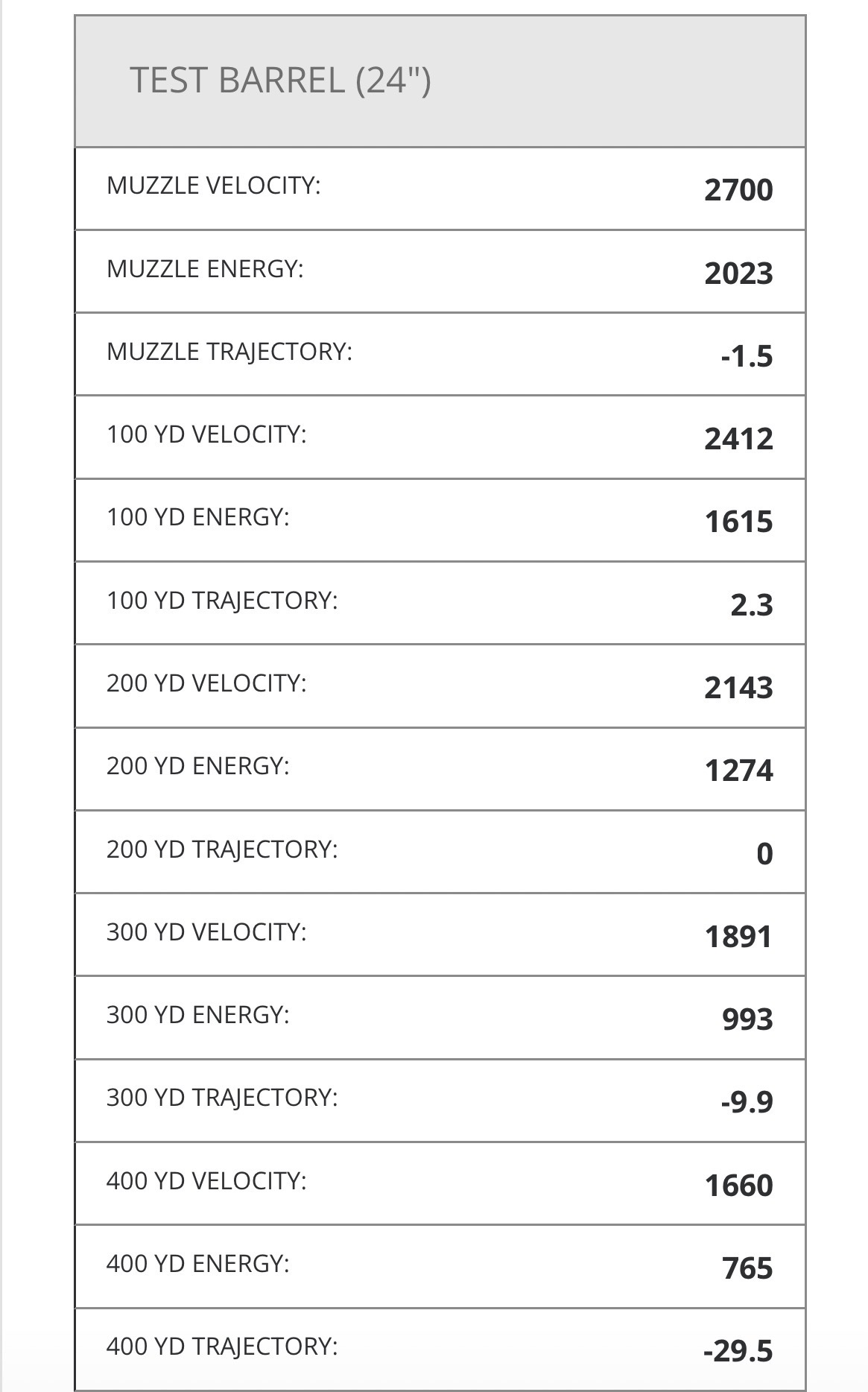
Task: Click the 400 yard velocity value 1660
Action: pos(738,1185)
